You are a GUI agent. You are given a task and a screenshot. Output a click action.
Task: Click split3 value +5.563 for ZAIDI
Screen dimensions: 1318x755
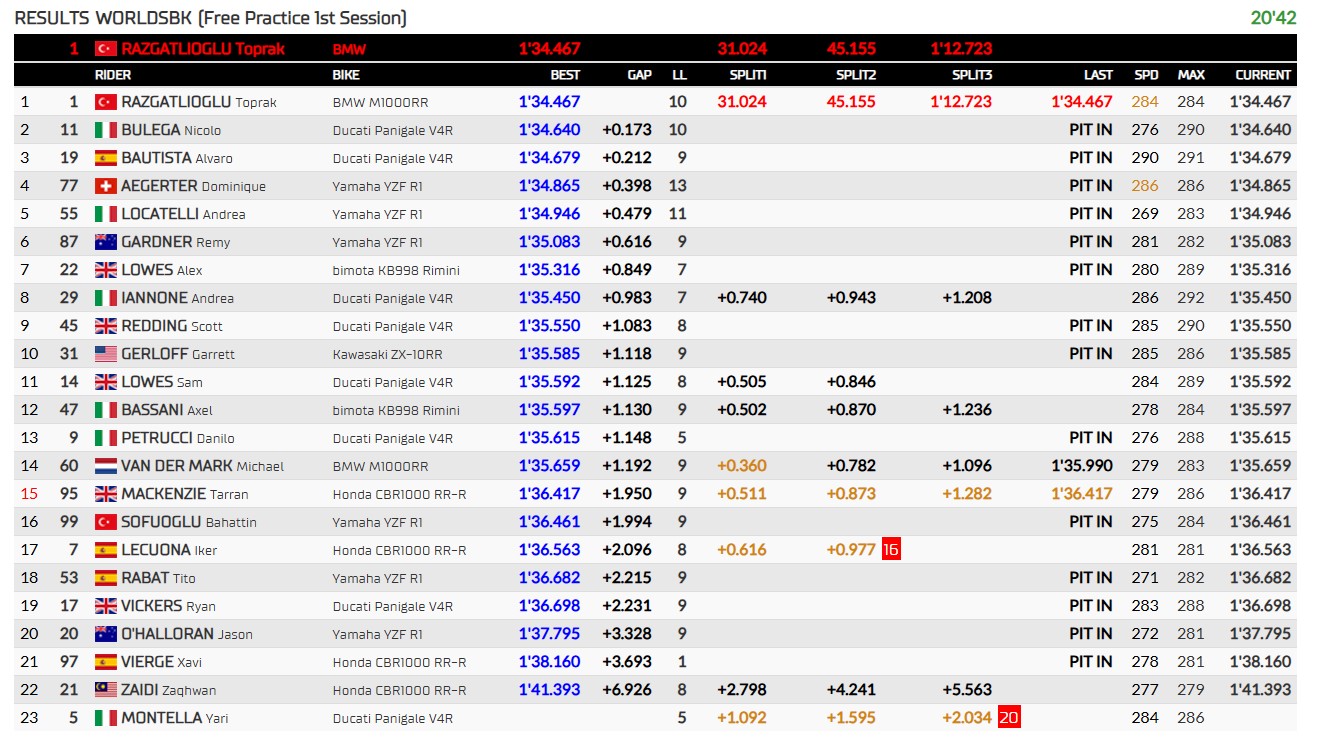pyautogui.click(x=967, y=689)
